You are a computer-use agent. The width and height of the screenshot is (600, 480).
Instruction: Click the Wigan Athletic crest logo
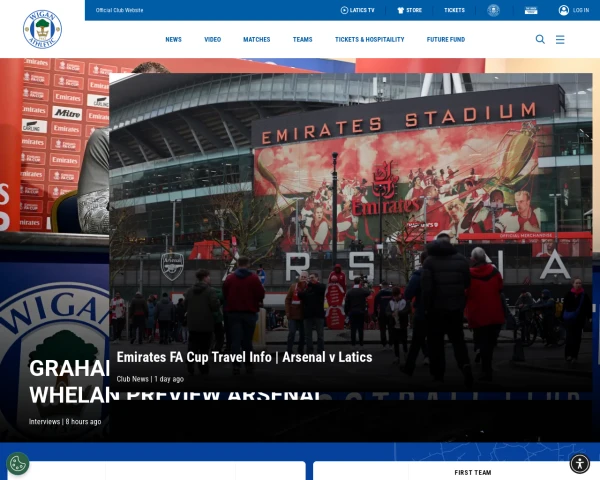(x=42, y=29)
